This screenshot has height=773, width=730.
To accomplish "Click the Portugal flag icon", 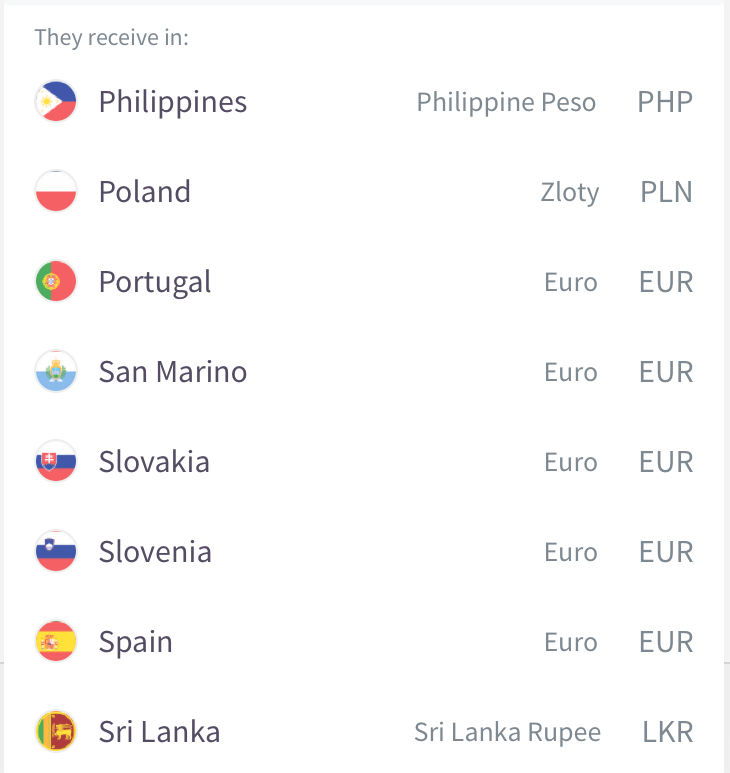I will [56, 281].
